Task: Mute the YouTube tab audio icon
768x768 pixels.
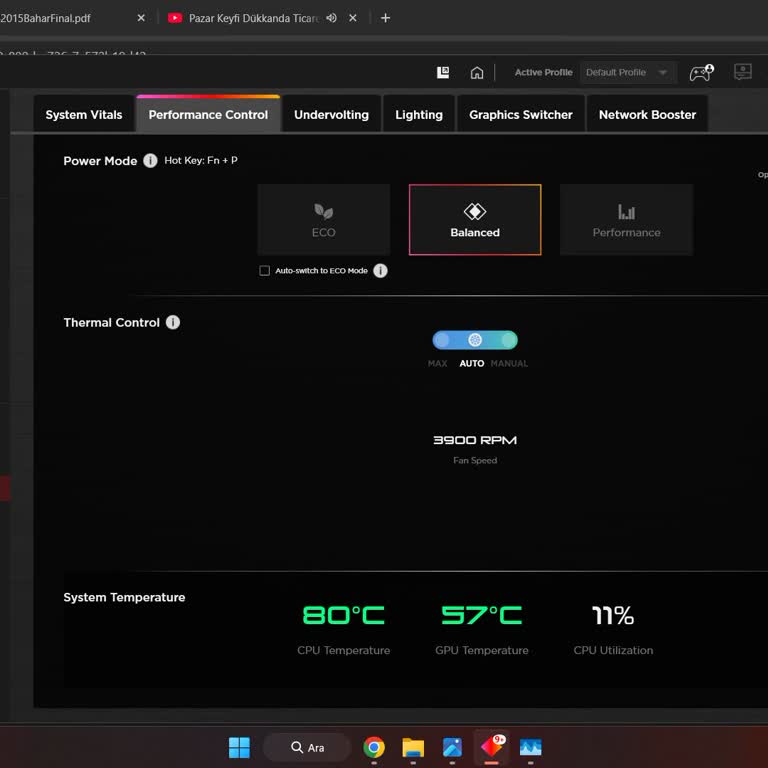Action: coord(332,18)
